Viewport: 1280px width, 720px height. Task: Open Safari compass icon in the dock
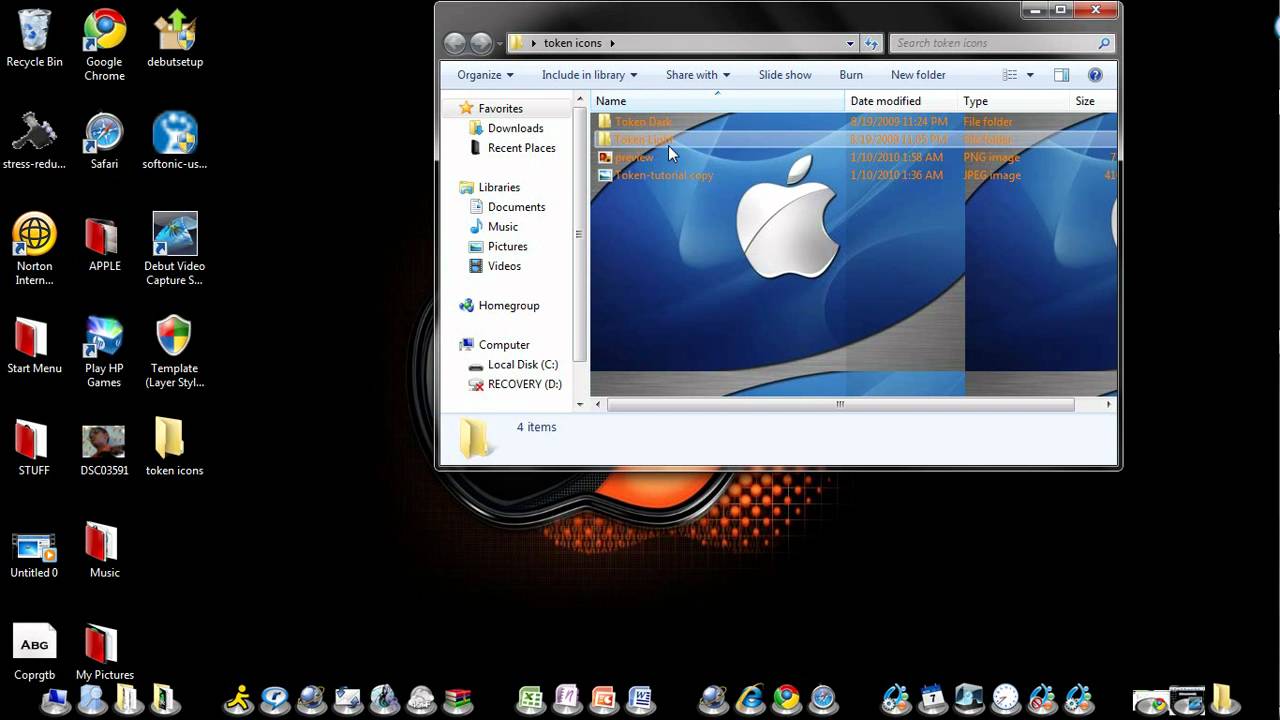tap(823, 698)
